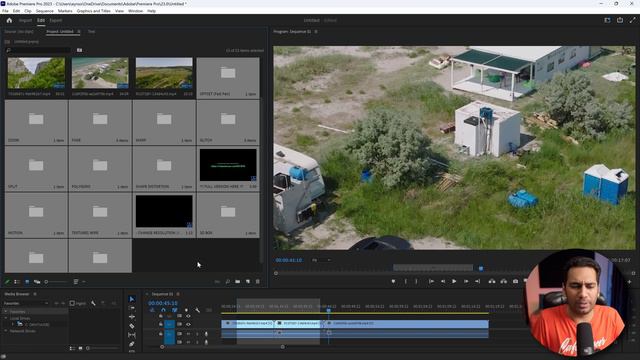Click Timeline Display Settings wrench
The height and width of the screenshot is (360, 640).
coord(198,310)
